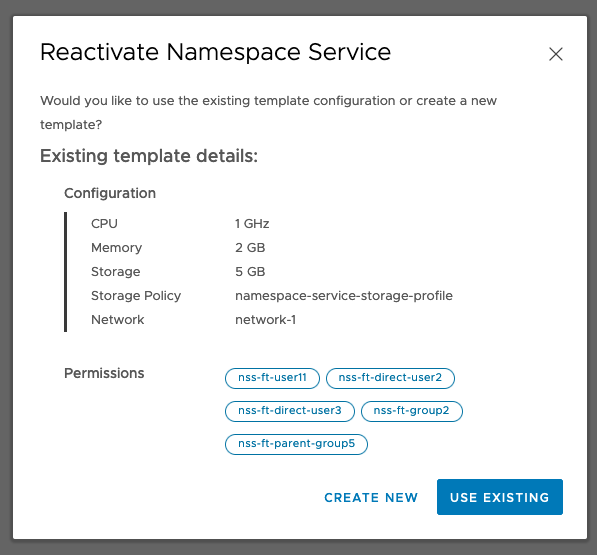Select the nss-ft-parent-group5 permission tag
Screen dimensions: 597x555
click(x=296, y=444)
